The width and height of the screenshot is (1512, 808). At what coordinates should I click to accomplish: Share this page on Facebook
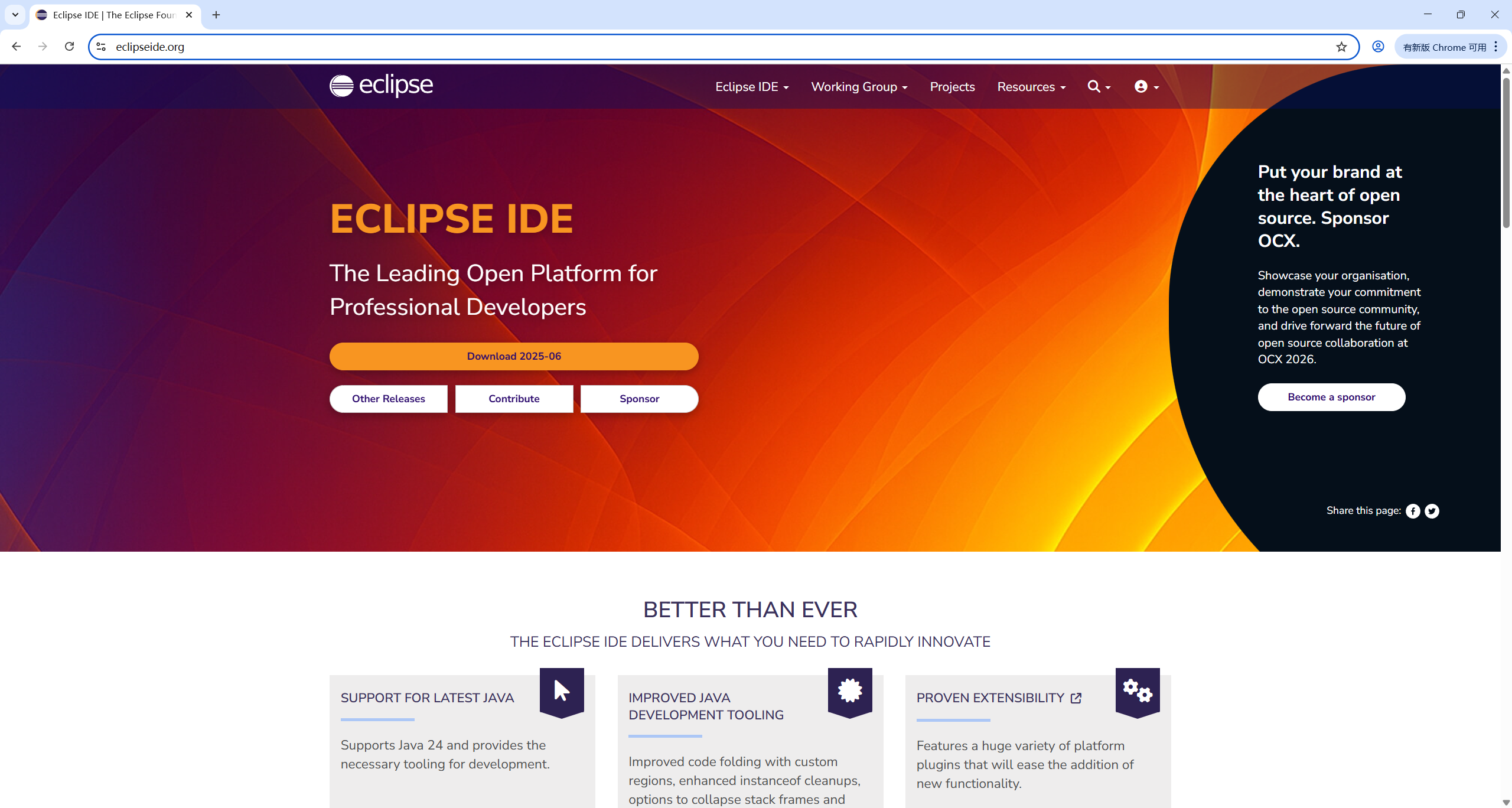[x=1413, y=511]
